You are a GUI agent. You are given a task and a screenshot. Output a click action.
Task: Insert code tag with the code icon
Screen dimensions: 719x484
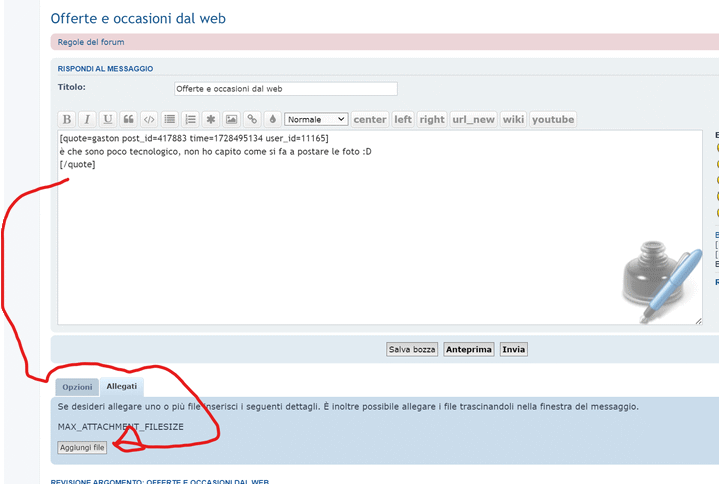coord(149,119)
